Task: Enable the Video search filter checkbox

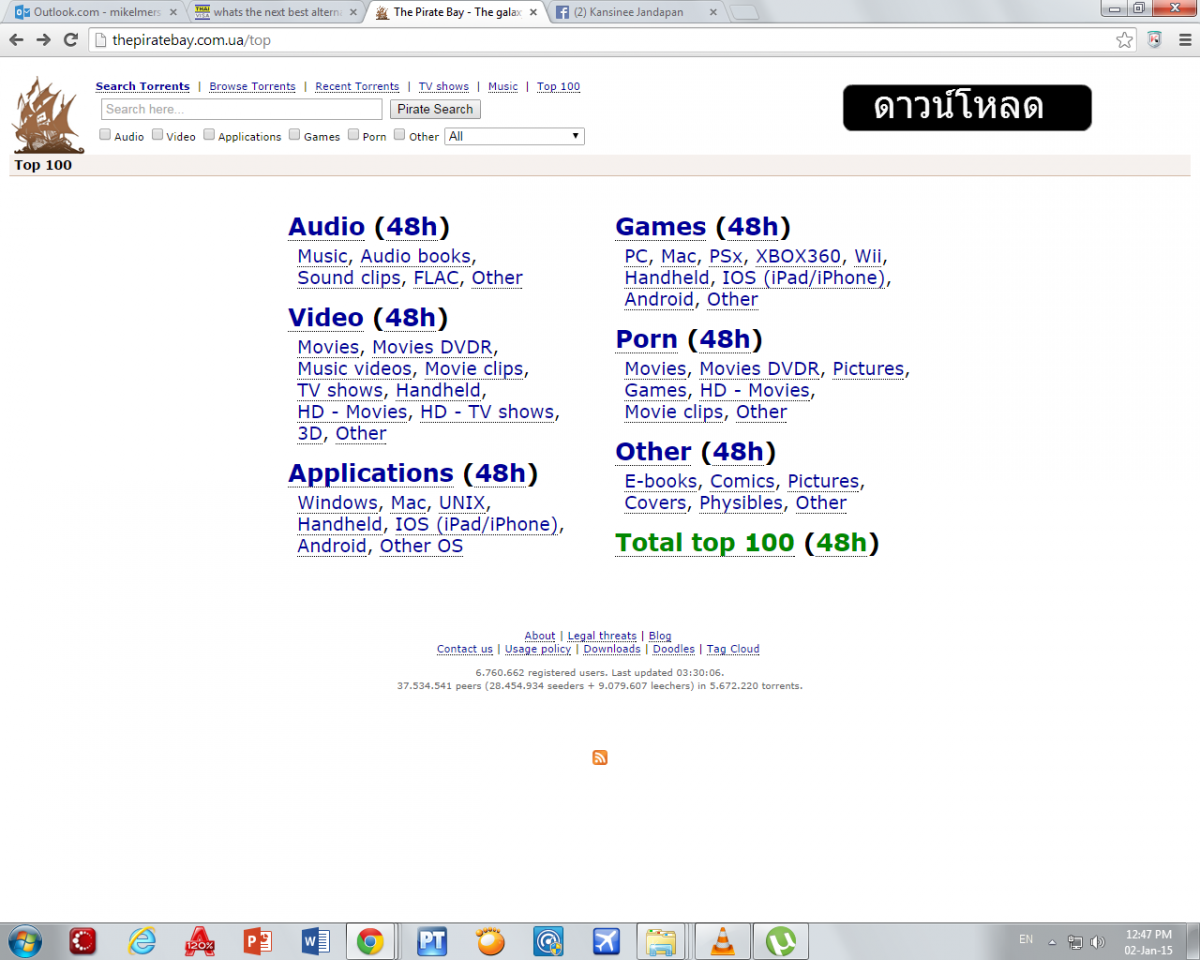Action: 158,135
